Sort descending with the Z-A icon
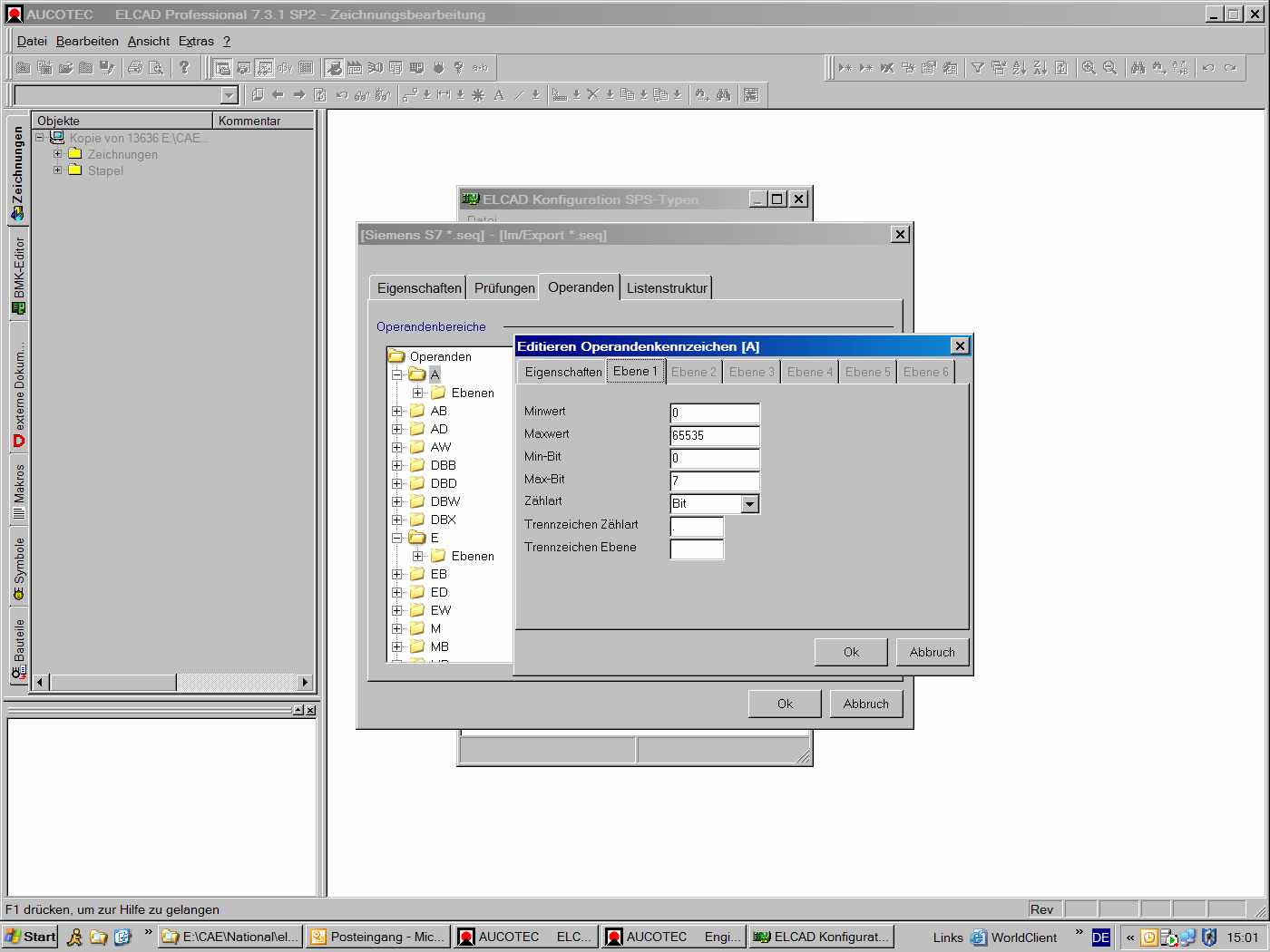 (x=1040, y=68)
